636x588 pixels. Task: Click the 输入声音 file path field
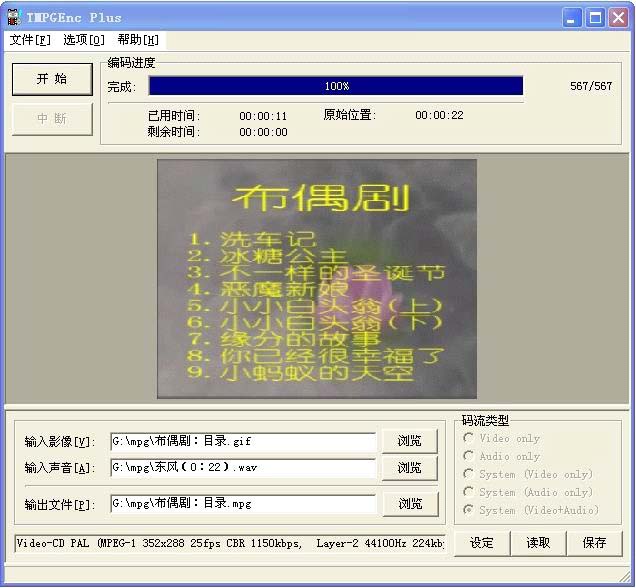[243, 467]
